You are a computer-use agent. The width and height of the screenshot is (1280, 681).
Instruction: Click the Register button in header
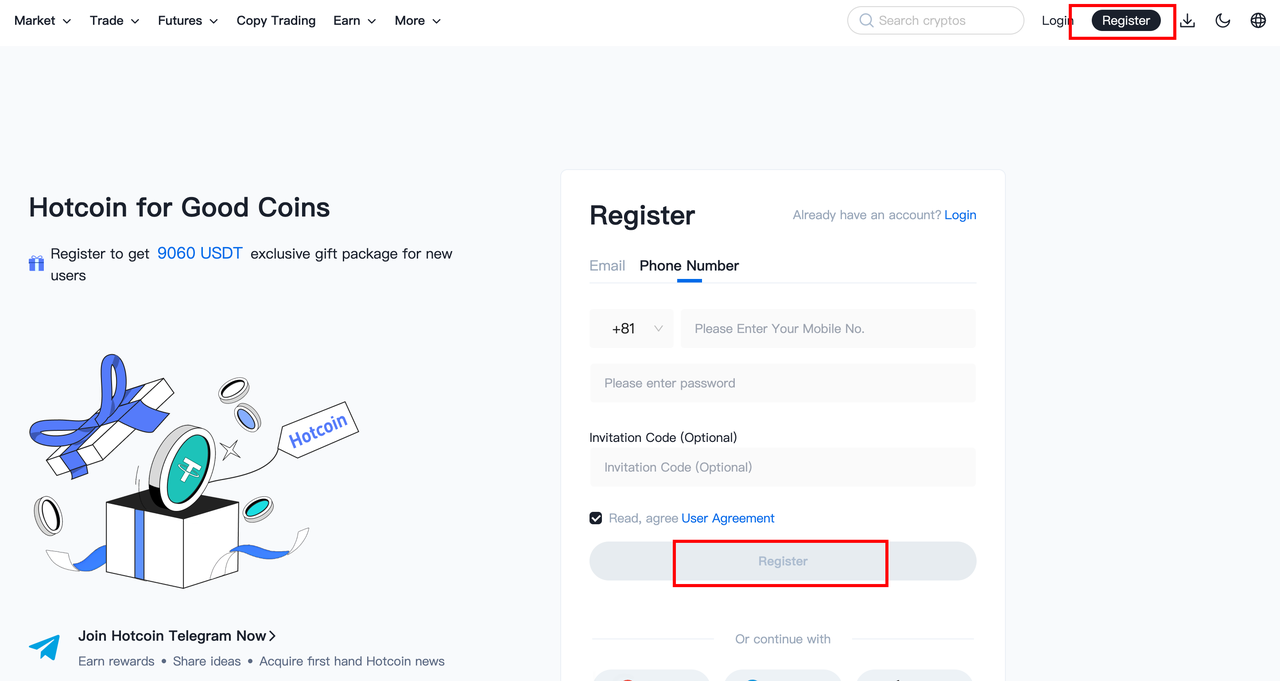pyautogui.click(x=1126, y=20)
